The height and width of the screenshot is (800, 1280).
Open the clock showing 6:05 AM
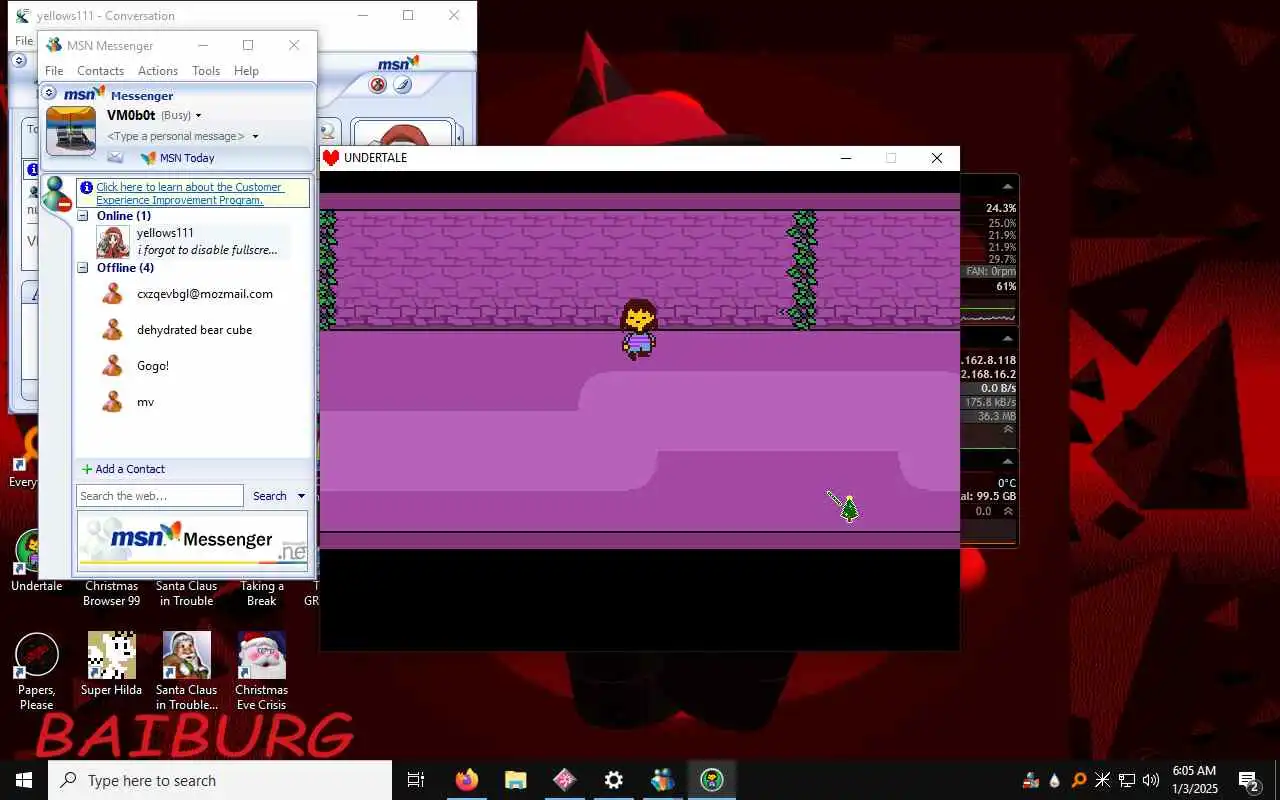[x=1194, y=780]
